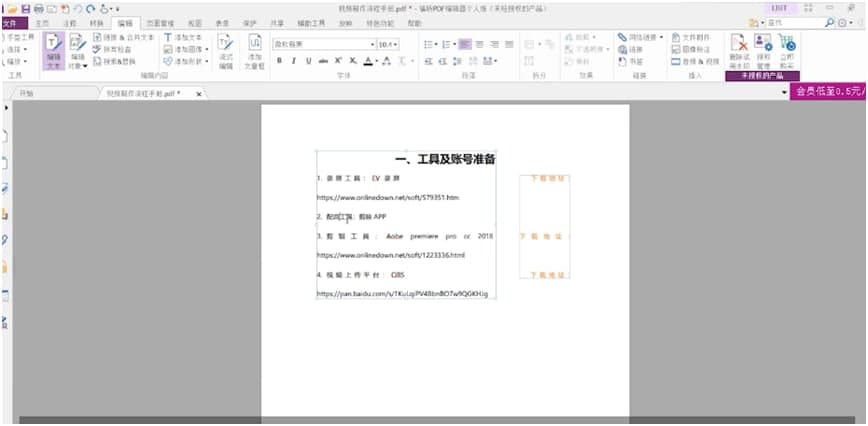Click the decrease indent icon
The image size is (868, 426).
pos(428,61)
